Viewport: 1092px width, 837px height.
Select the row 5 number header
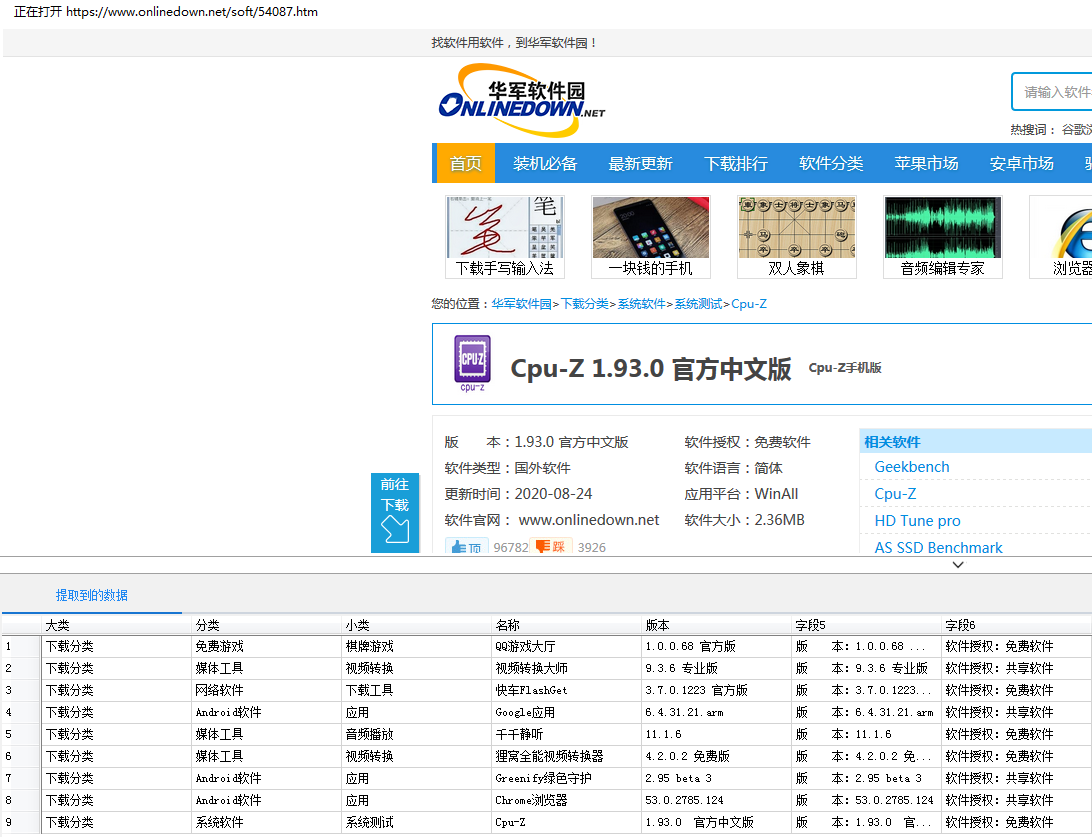coord(21,734)
